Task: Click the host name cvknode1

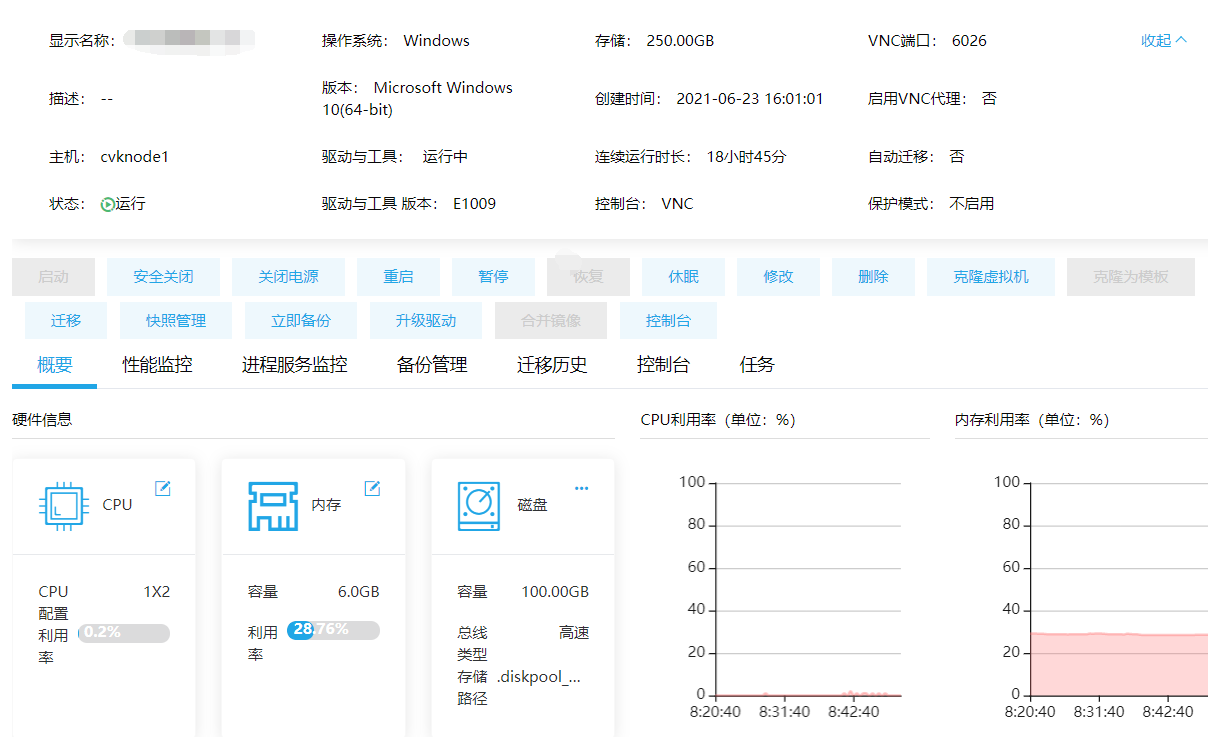Action: (135, 157)
